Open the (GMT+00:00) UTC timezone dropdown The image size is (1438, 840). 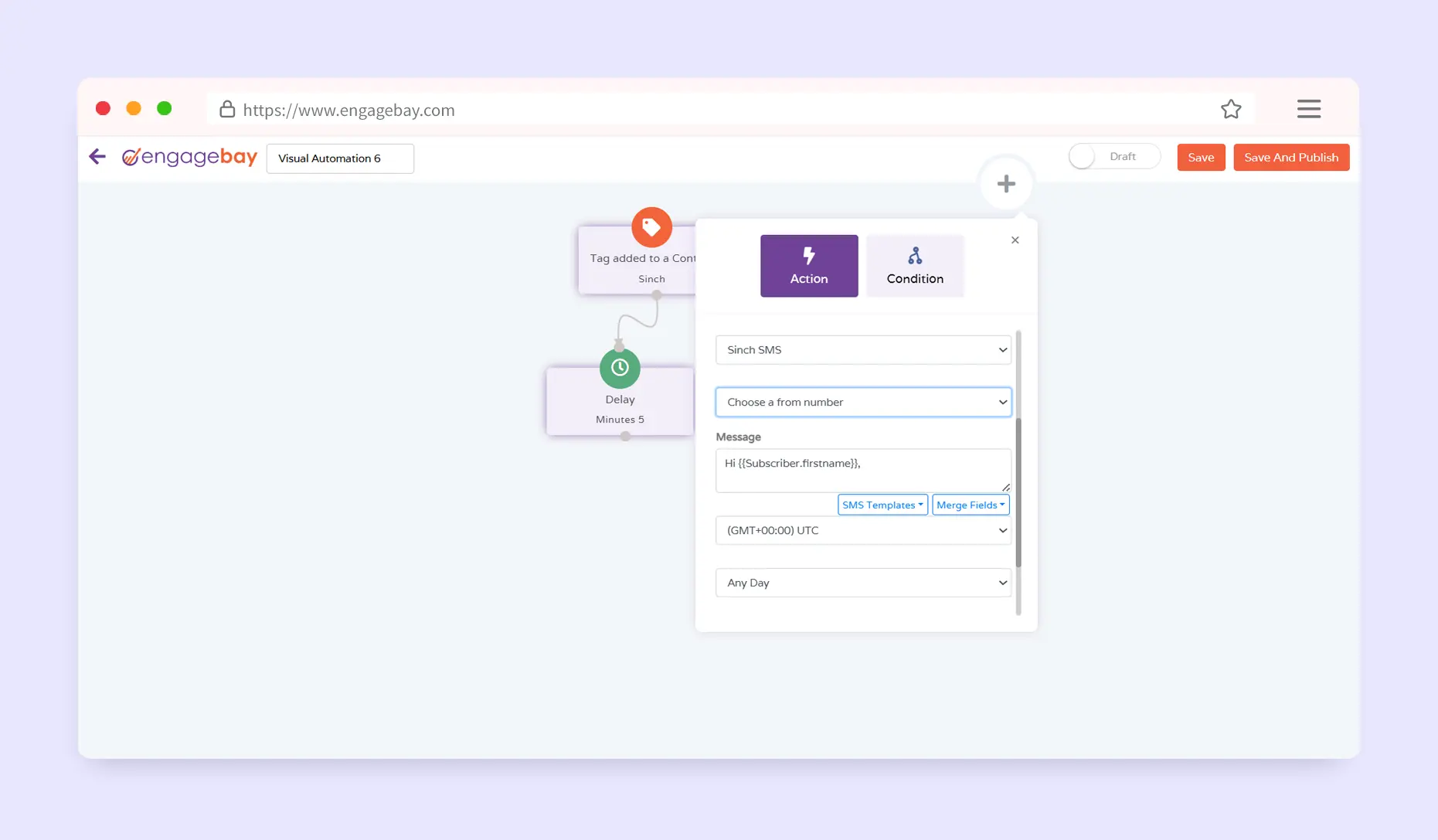click(x=862, y=531)
